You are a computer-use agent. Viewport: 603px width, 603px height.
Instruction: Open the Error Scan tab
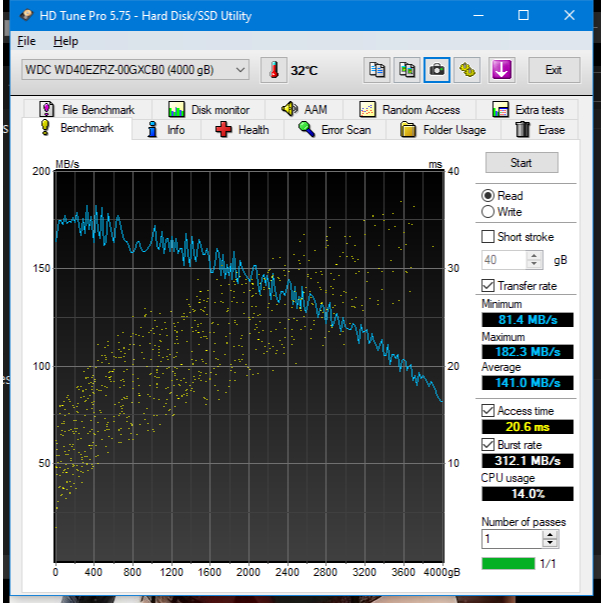[x=335, y=130]
